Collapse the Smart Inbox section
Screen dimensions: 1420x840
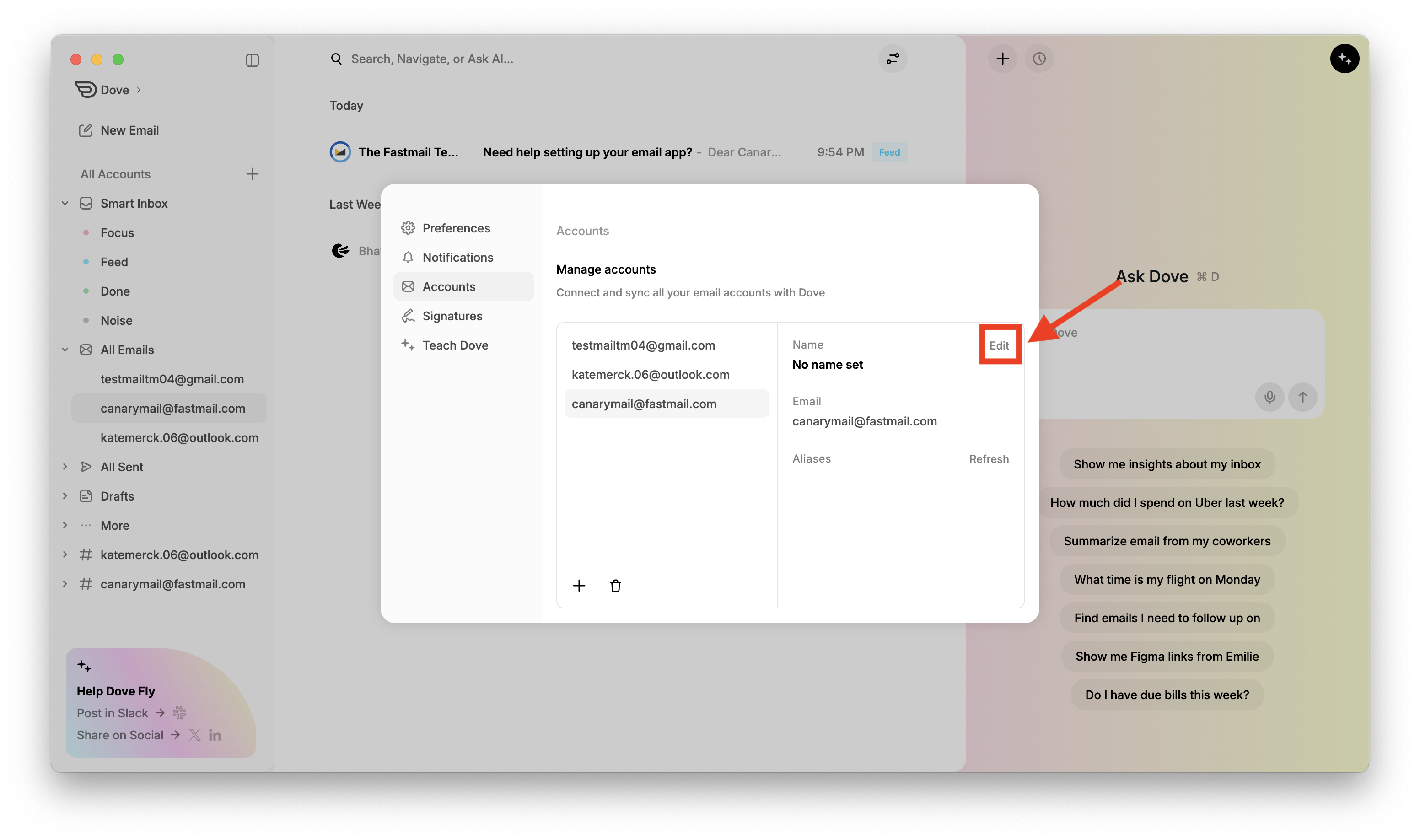coord(65,203)
